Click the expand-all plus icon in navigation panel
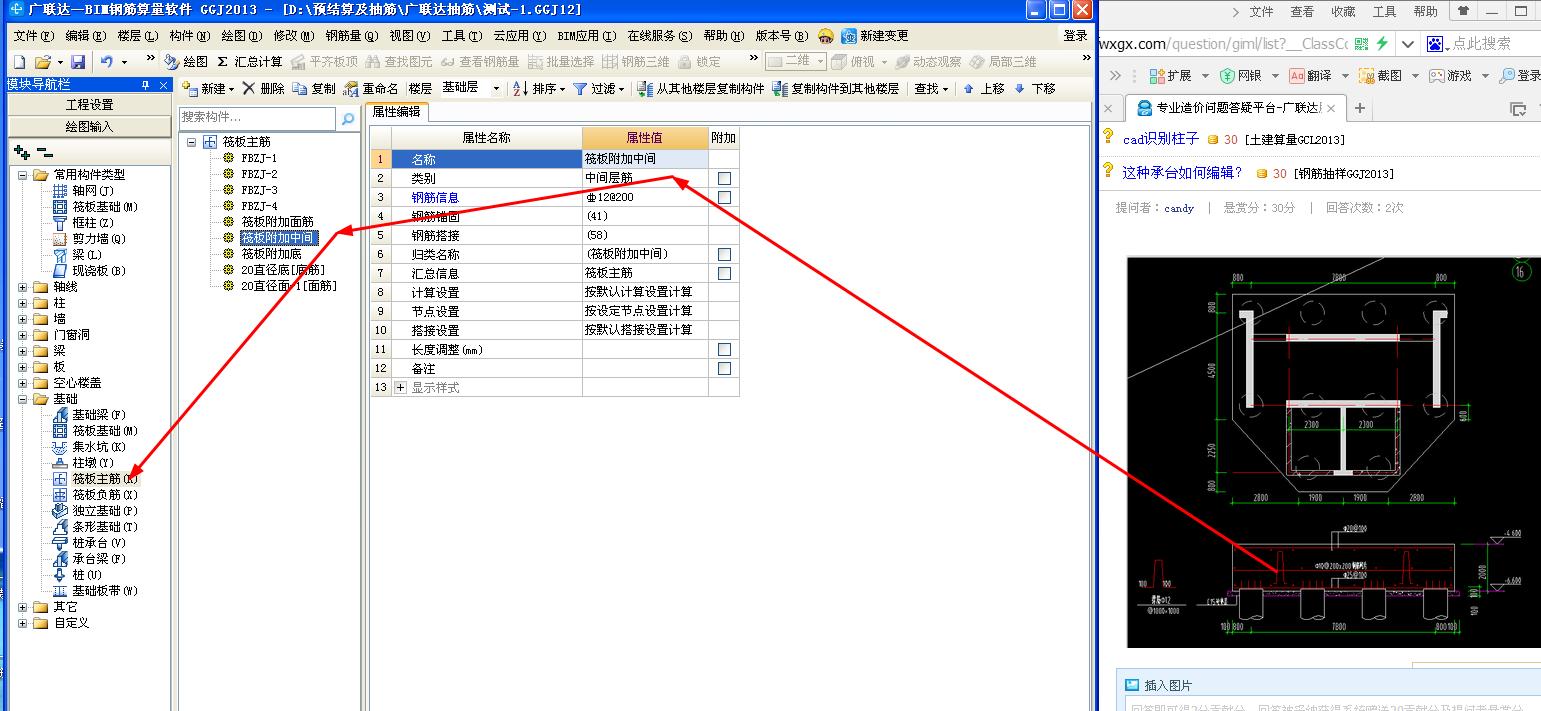 [x=22, y=152]
